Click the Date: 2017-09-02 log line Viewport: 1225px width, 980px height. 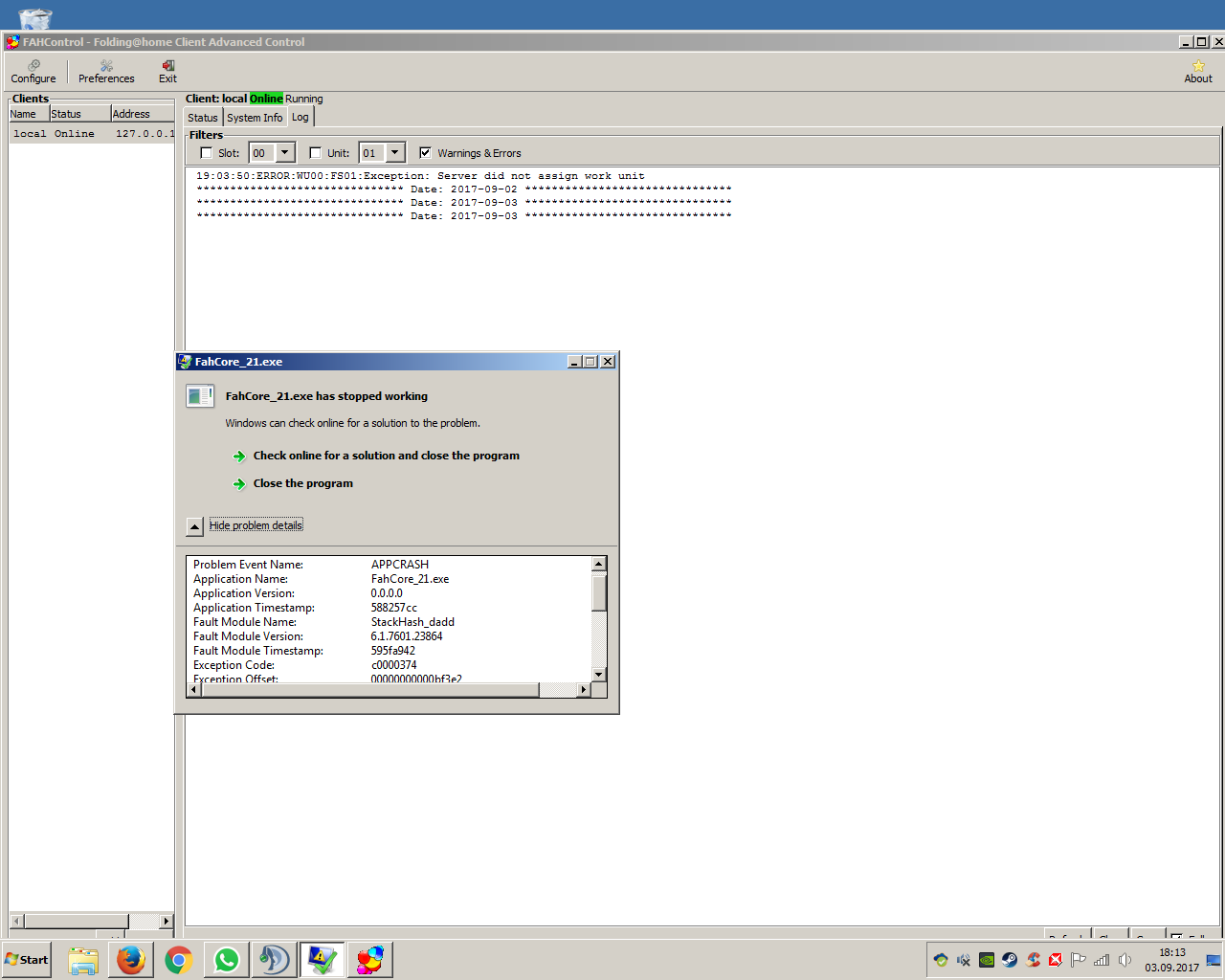[x=464, y=189]
